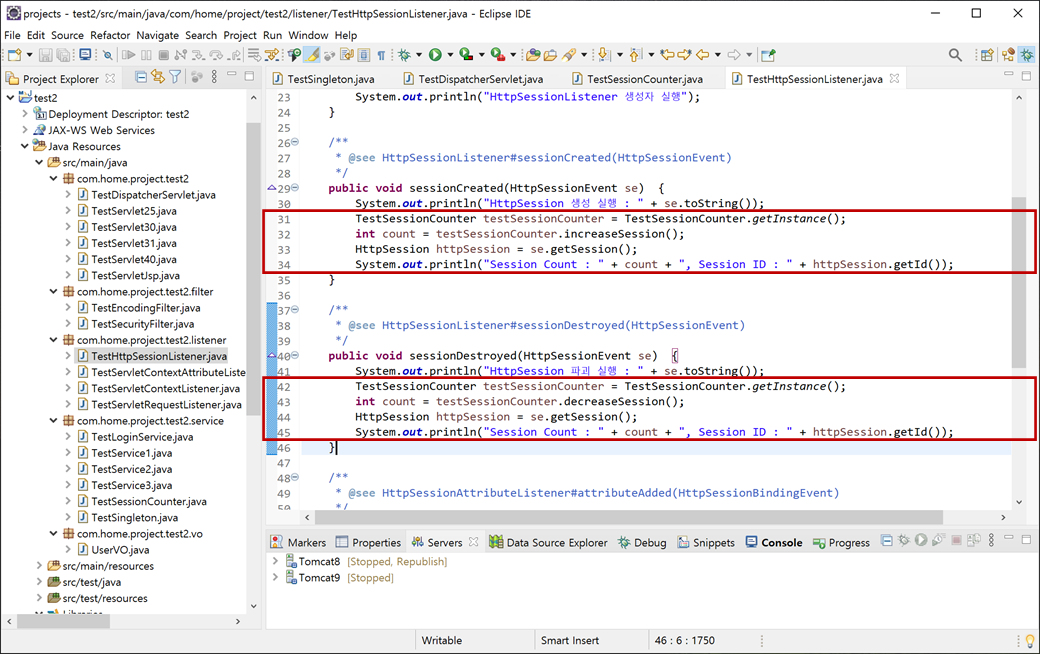Click the Skip All Breakpoints icon

tap(107, 55)
